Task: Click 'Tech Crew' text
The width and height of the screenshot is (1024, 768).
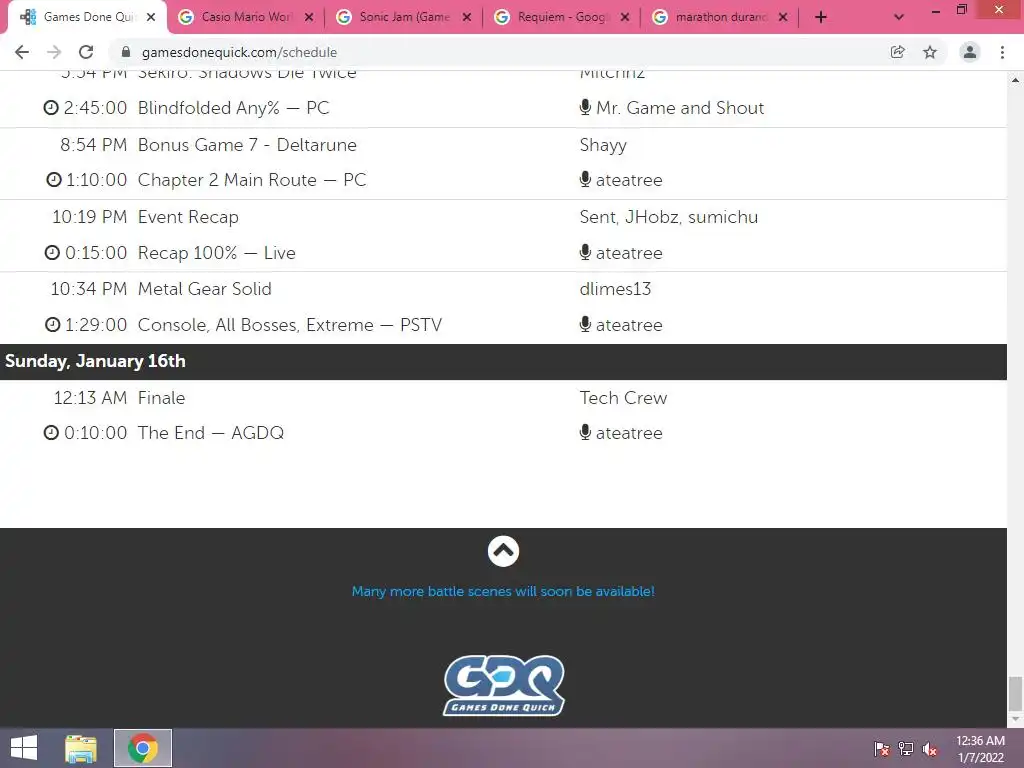Action: click(623, 398)
